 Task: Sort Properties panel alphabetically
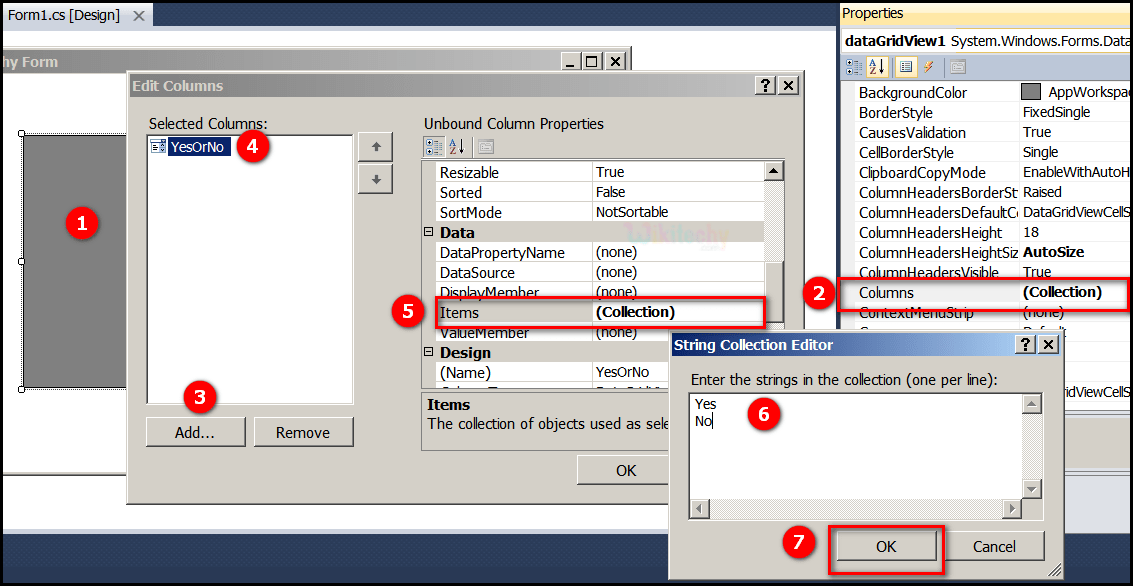coord(875,67)
